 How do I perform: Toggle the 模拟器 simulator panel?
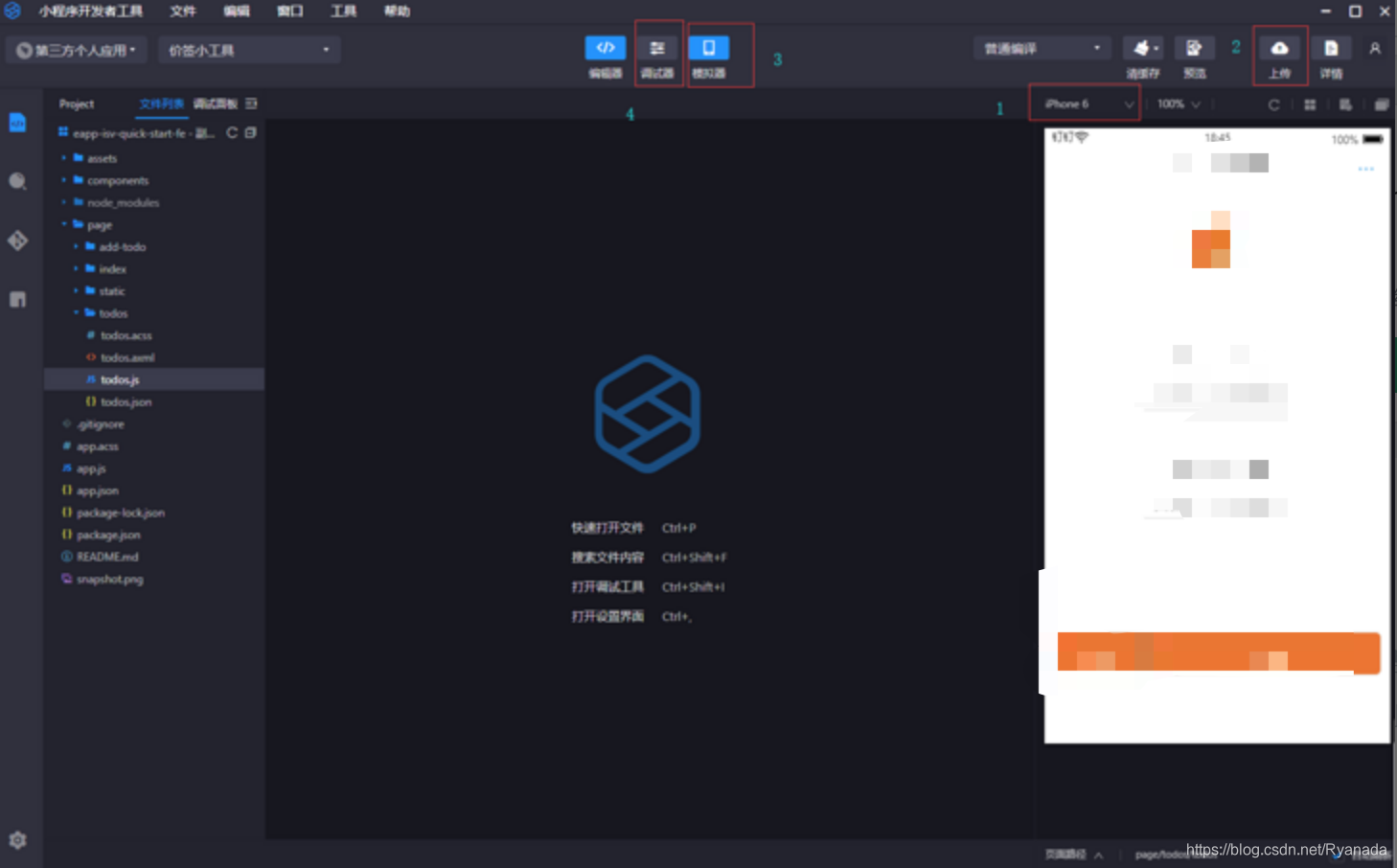click(709, 48)
